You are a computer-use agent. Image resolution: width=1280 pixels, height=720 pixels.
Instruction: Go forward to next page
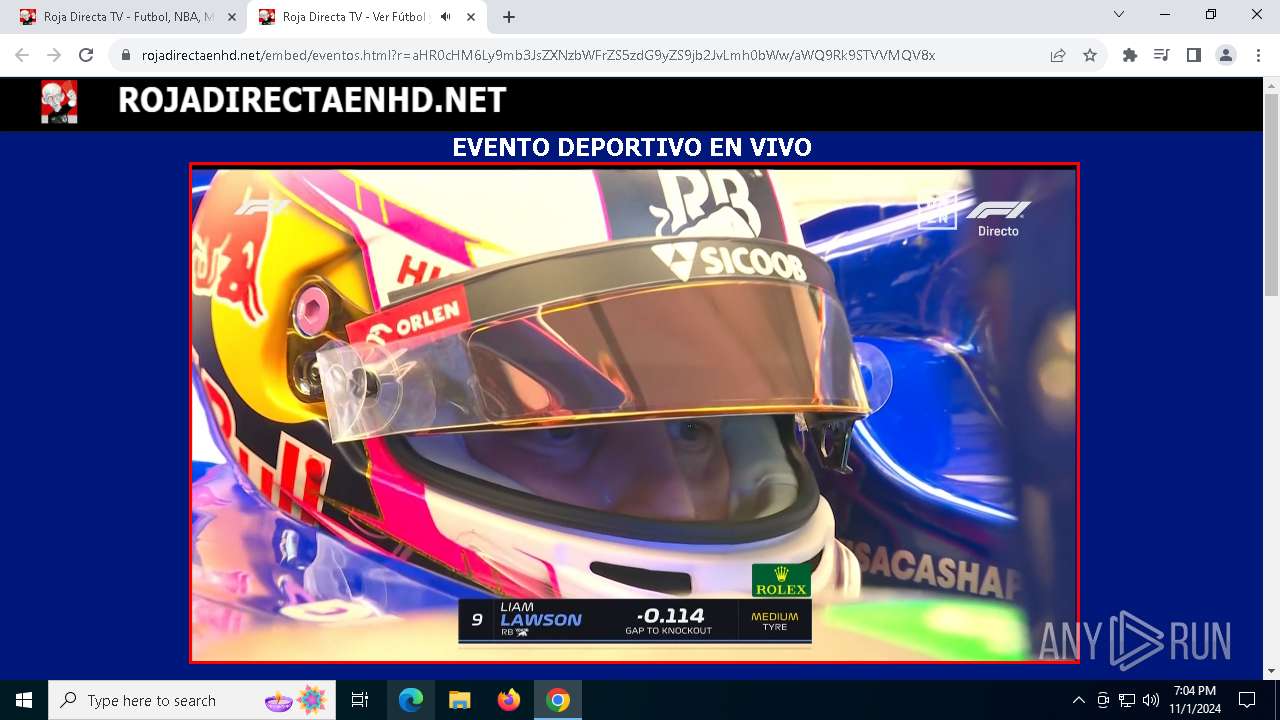[x=54, y=55]
